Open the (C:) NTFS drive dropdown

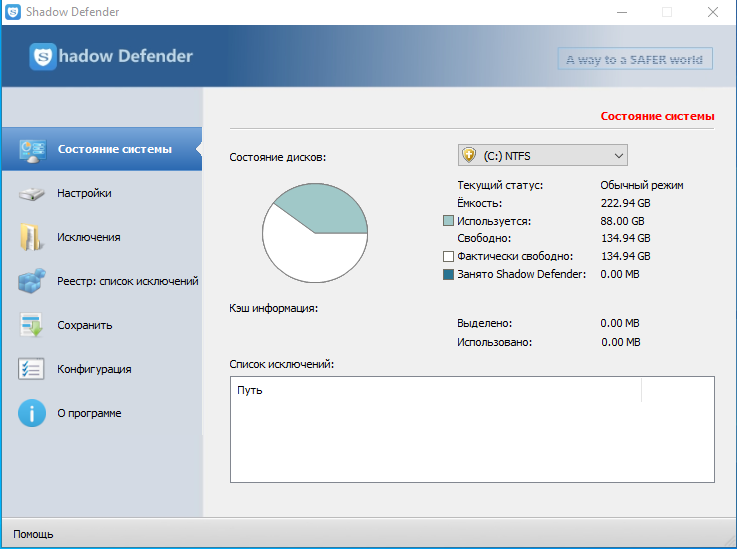pyautogui.click(x=542, y=156)
